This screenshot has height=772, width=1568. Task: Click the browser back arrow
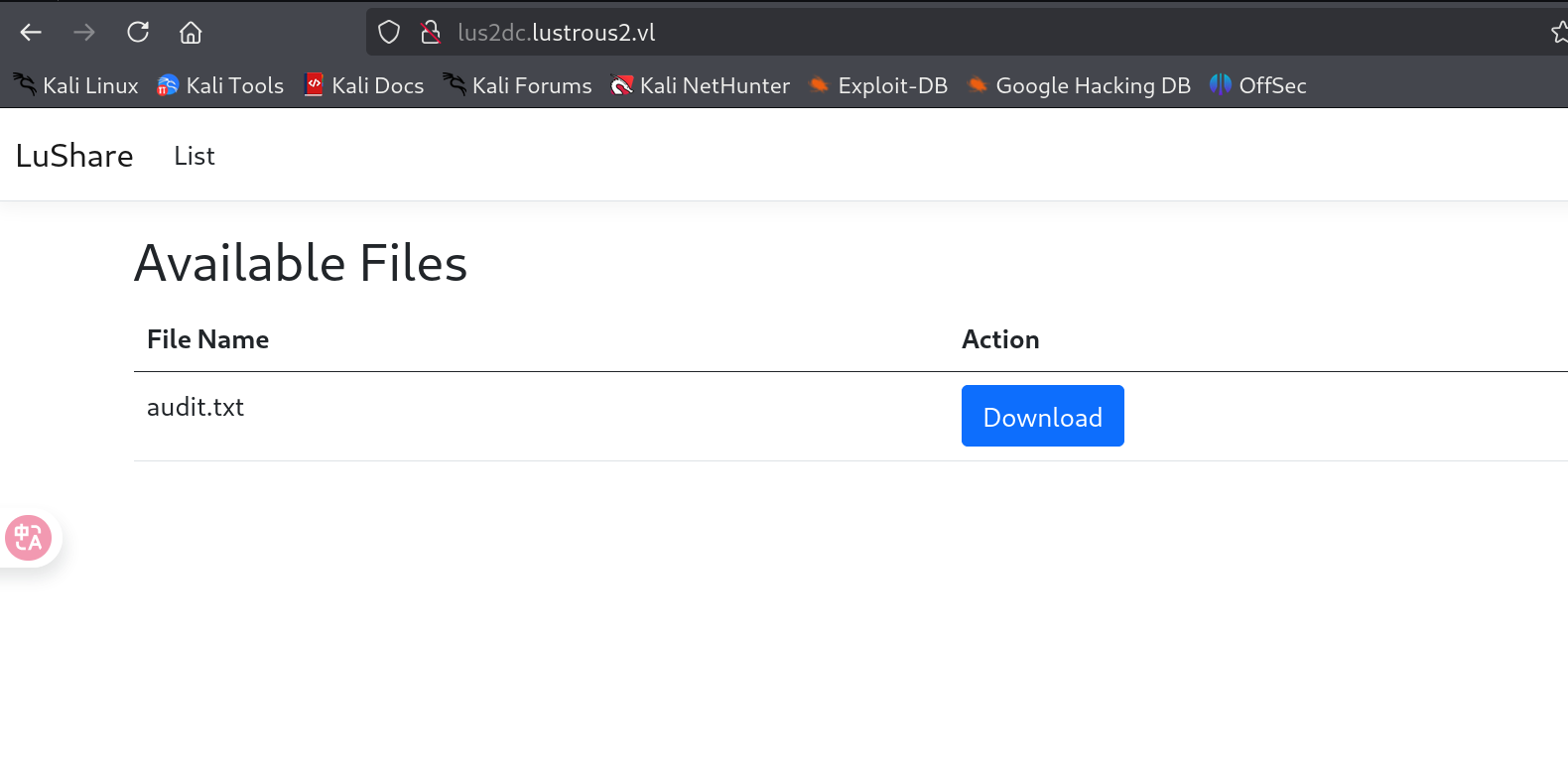pyautogui.click(x=31, y=33)
